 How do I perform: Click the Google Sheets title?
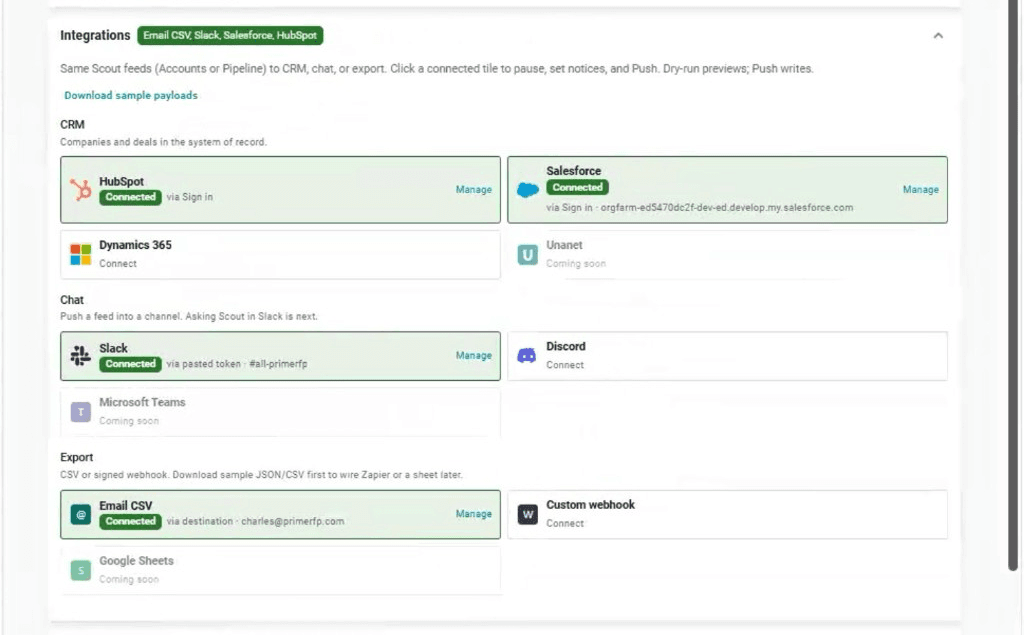click(136, 561)
